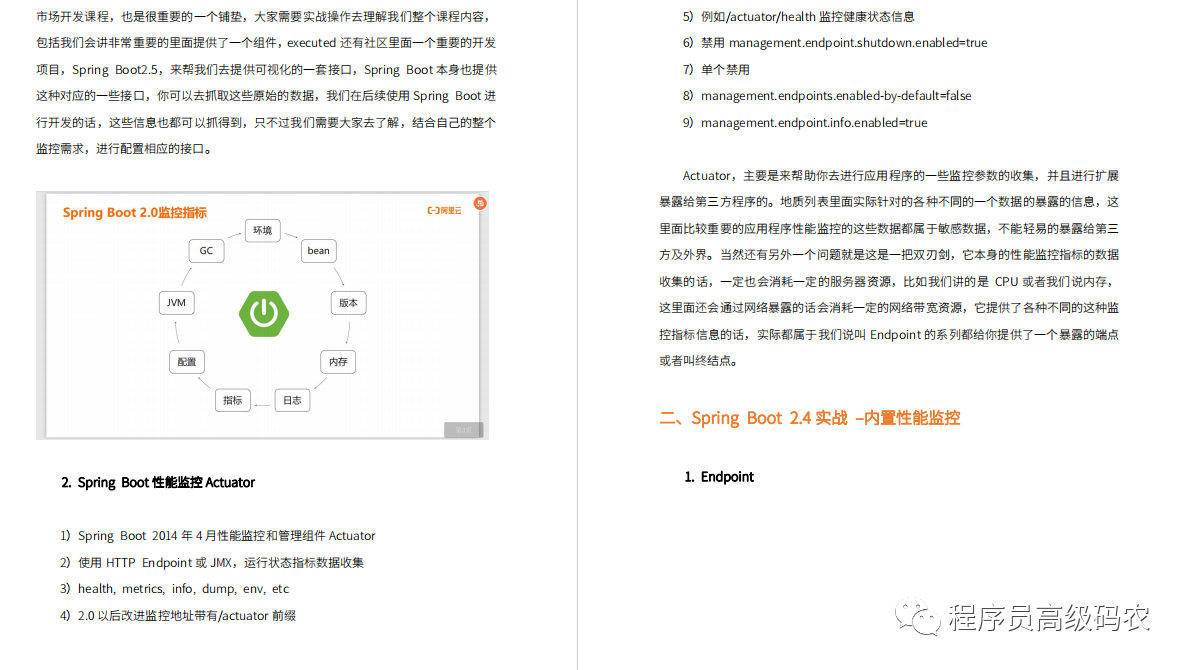Click the orange round icon on the slide corner

pos(480,203)
